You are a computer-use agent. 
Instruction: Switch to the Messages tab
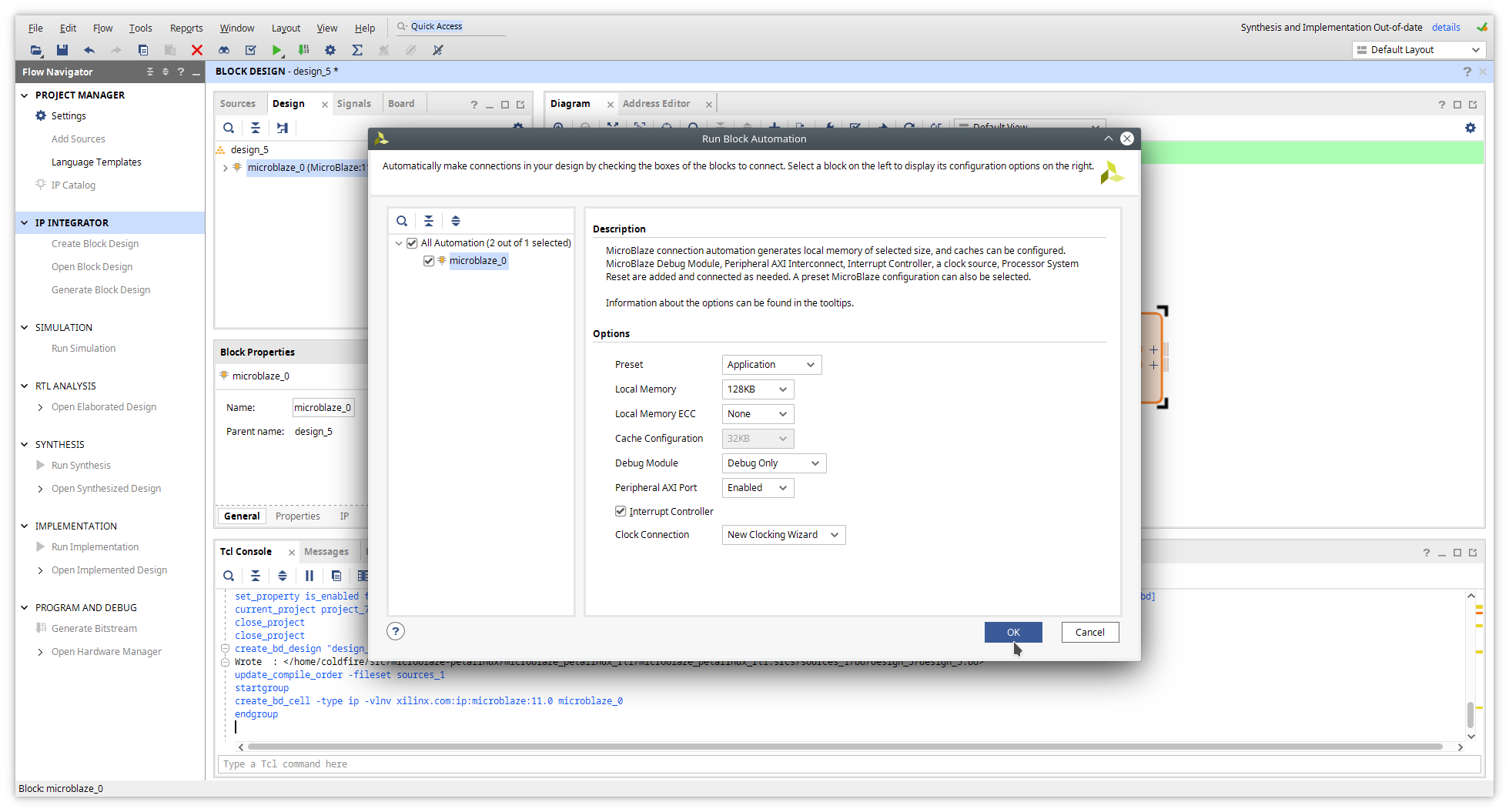[x=326, y=552]
